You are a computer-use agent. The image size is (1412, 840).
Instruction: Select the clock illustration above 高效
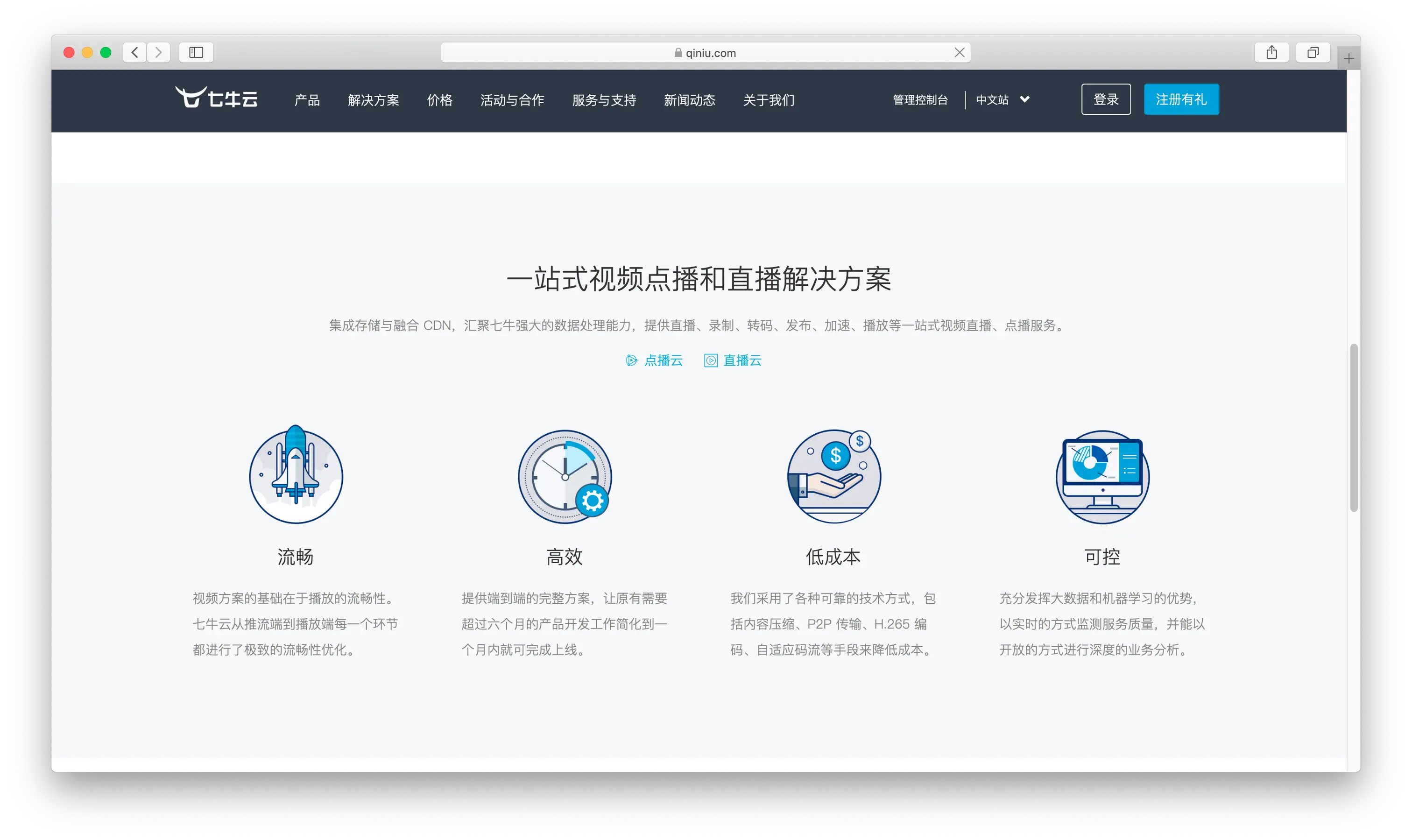point(564,476)
